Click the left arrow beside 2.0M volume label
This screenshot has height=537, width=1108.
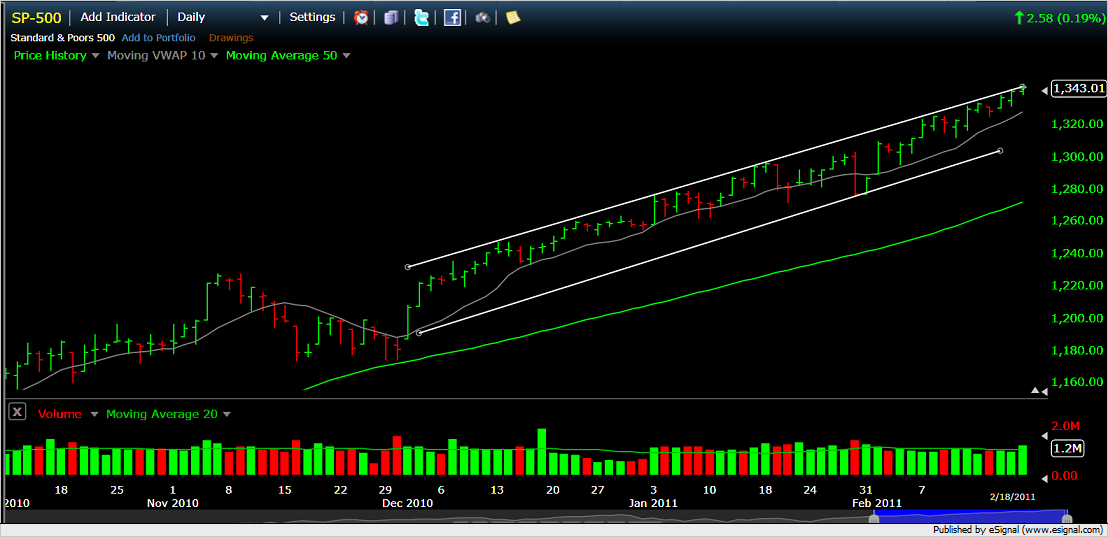pyautogui.click(x=1045, y=435)
